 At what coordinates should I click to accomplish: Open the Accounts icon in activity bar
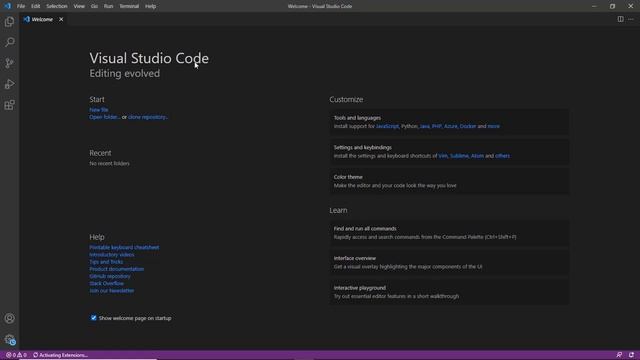tap(9, 318)
